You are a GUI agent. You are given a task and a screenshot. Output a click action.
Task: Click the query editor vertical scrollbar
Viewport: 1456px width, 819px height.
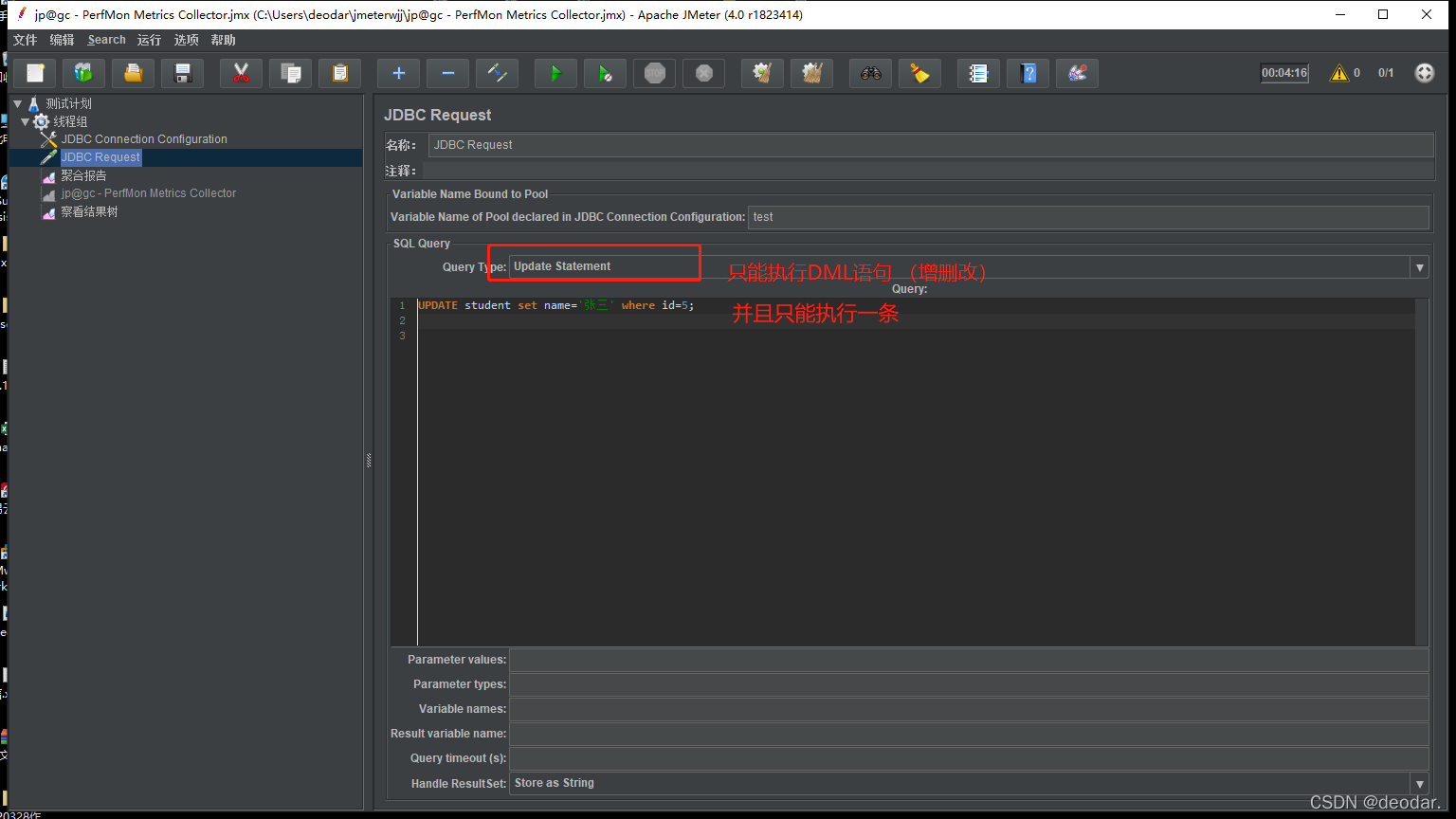pyautogui.click(x=1421, y=472)
